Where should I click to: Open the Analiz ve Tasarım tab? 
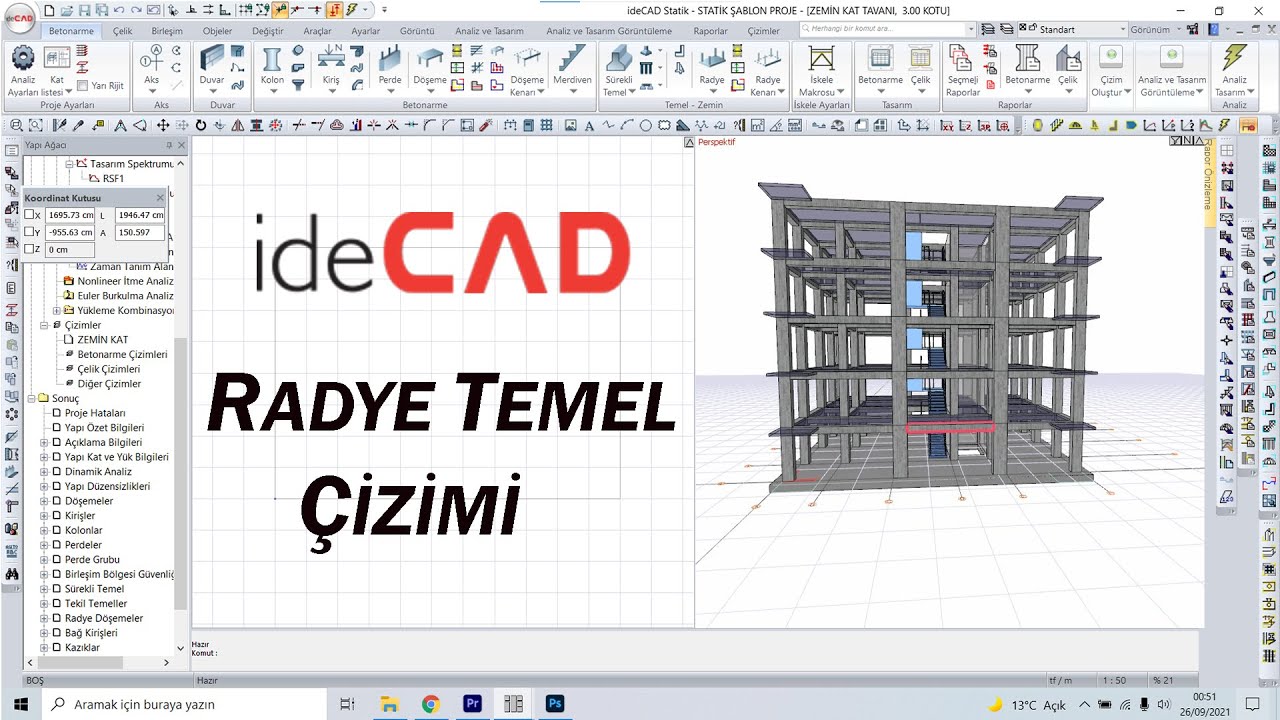pos(489,31)
